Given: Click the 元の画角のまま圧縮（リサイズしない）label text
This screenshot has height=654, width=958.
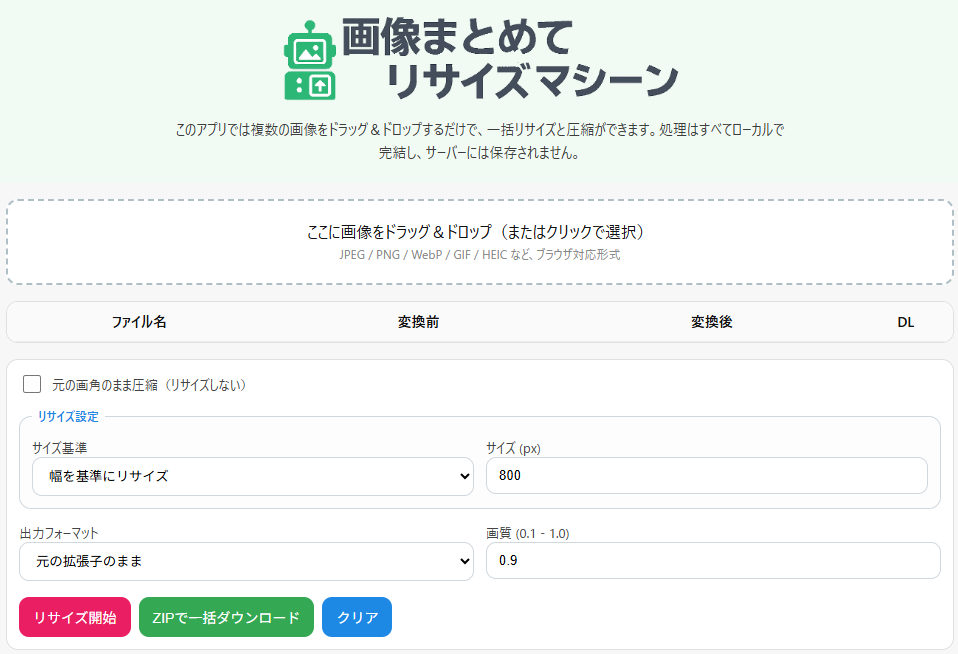Looking at the screenshot, I should (x=149, y=385).
